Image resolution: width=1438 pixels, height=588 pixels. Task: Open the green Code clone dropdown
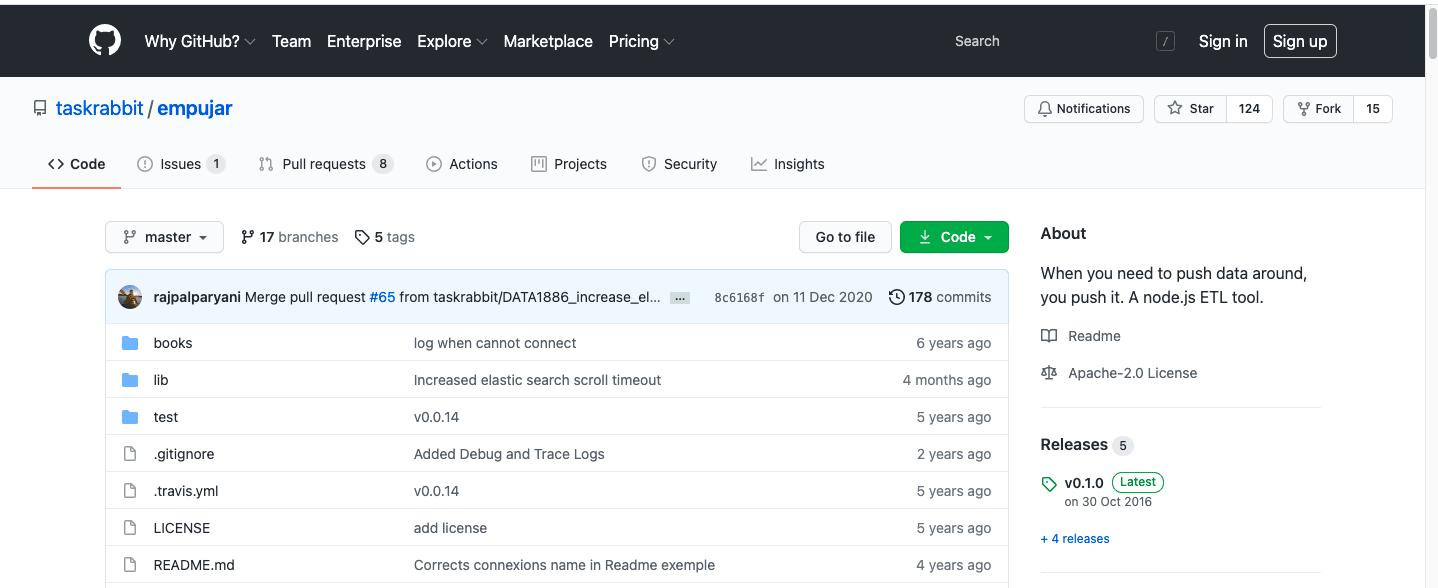click(x=954, y=237)
